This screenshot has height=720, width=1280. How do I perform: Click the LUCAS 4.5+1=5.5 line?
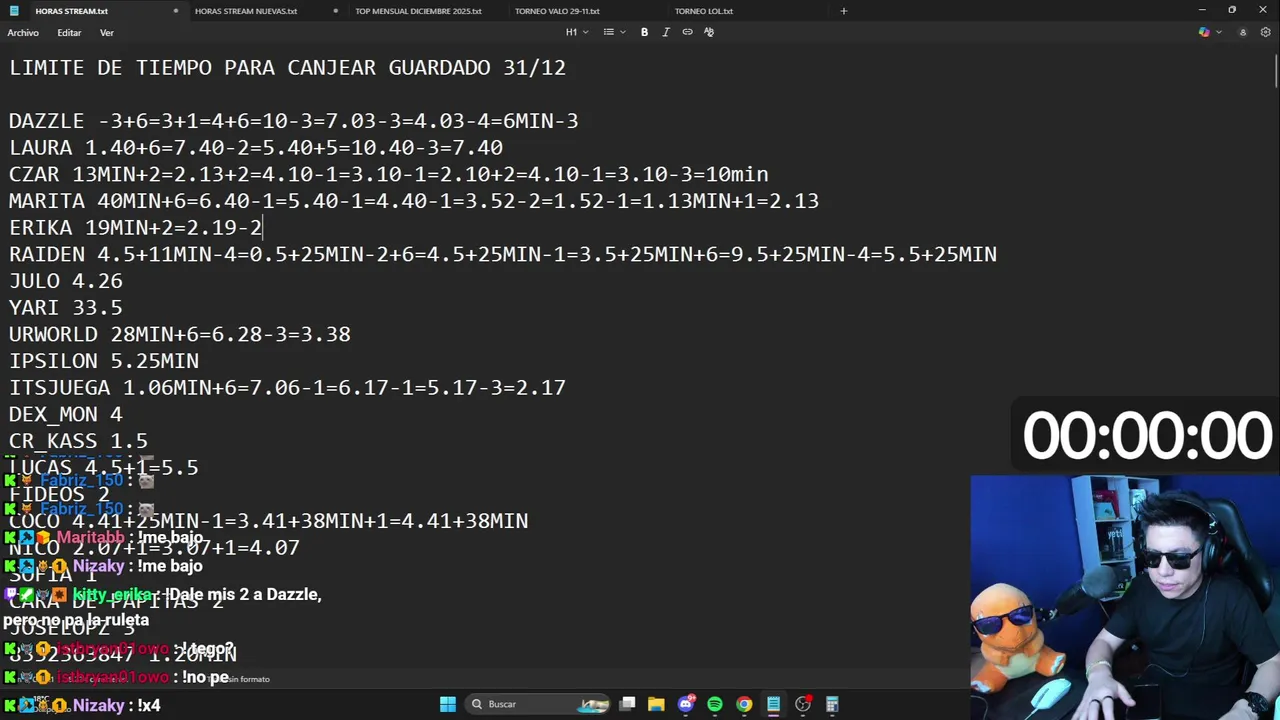pos(104,468)
